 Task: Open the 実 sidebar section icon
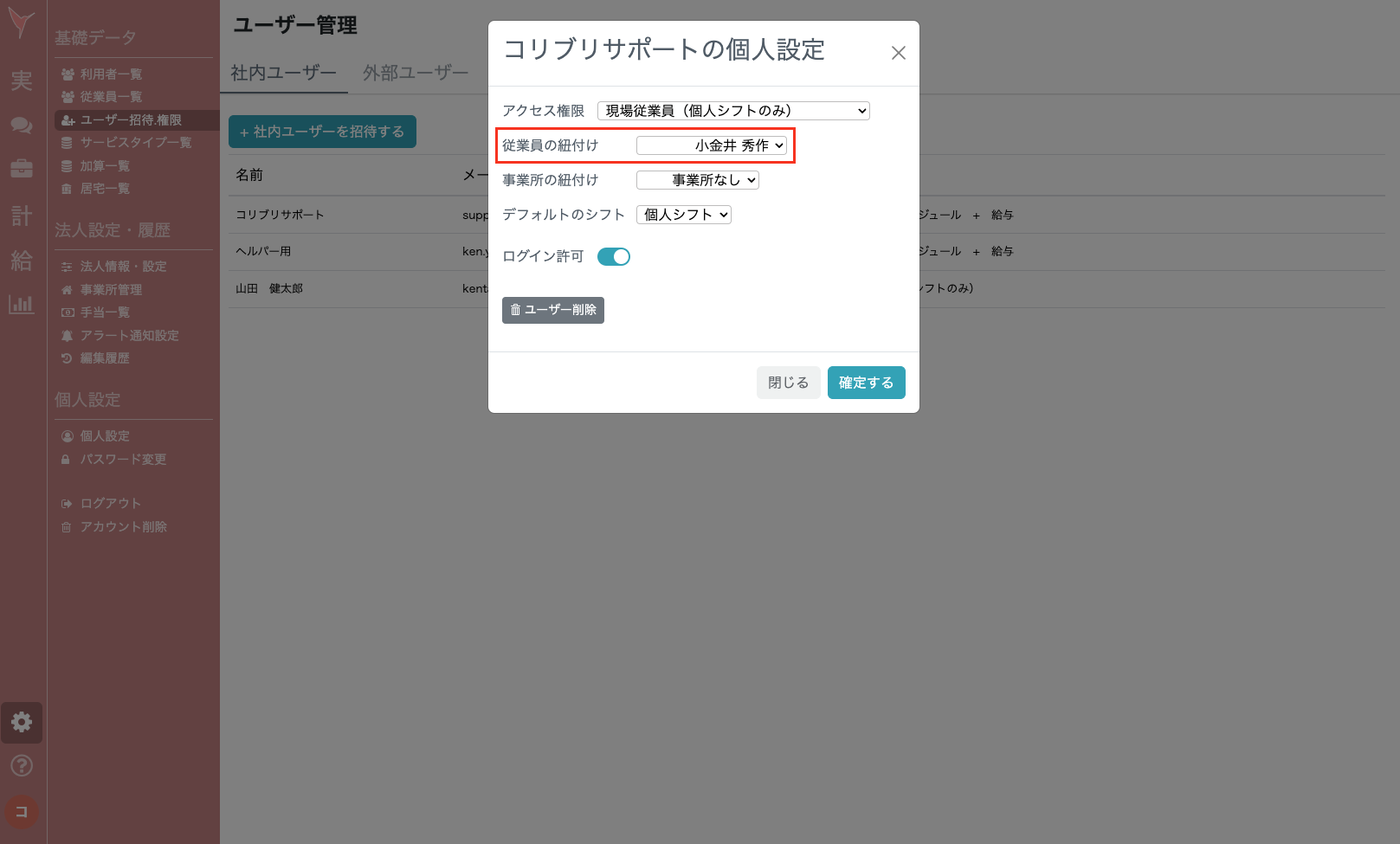click(x=22, y=80)
